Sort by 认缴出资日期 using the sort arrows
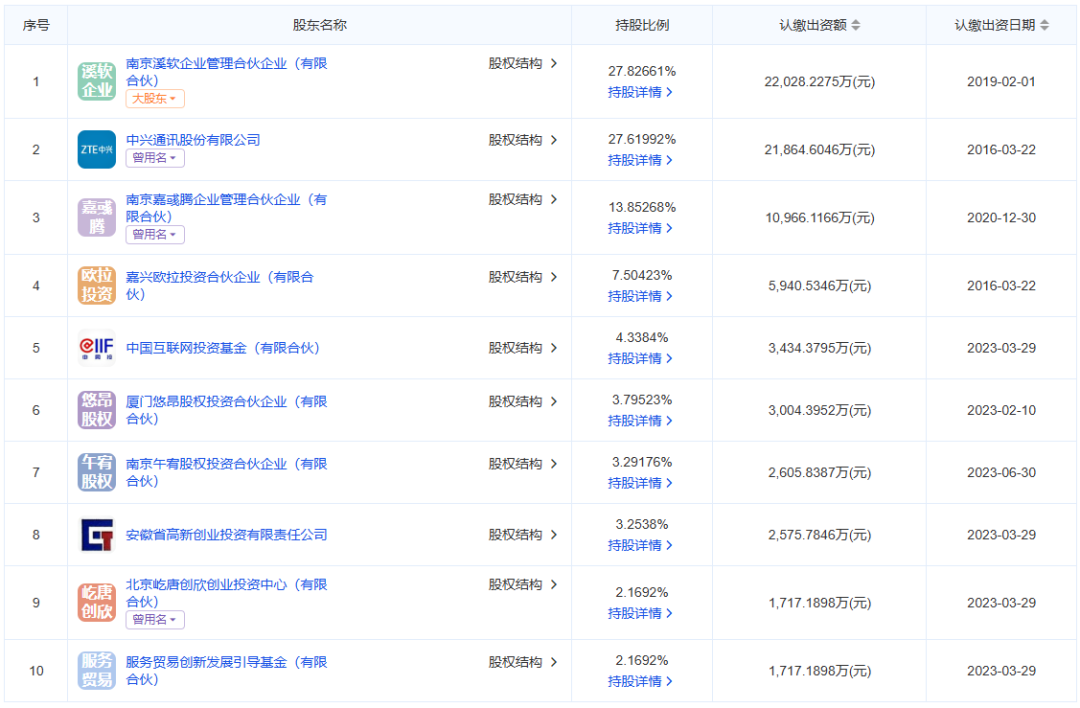1080x708 pixels. point(1044,25)
